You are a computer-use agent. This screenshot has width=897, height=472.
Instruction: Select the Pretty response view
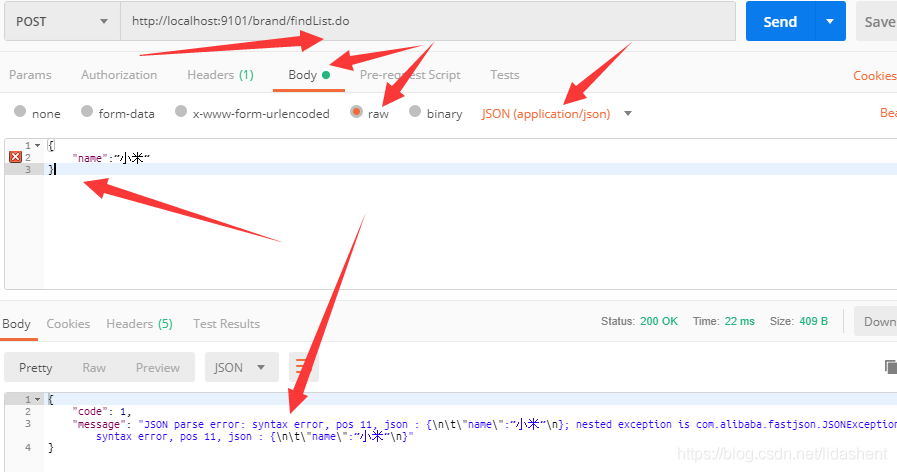tap(35, 367)
